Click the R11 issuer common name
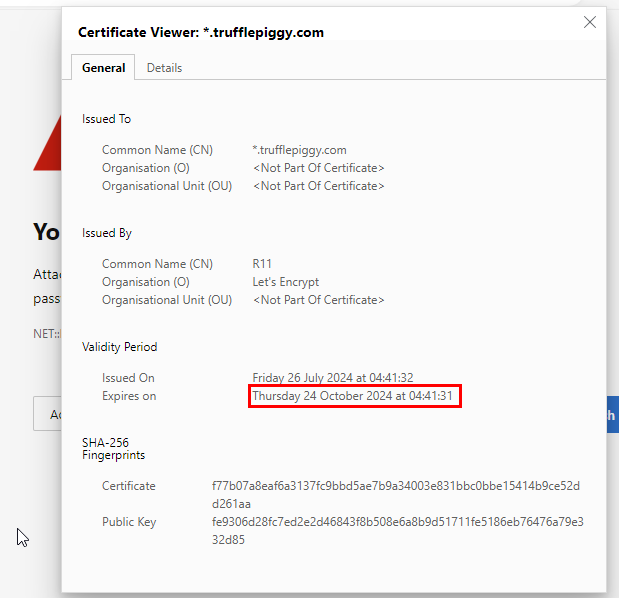 (262, 264)
